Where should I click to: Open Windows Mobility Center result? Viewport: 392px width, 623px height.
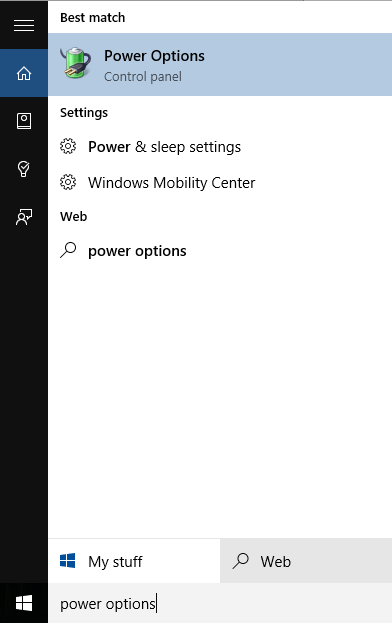(x=220, y=183)
